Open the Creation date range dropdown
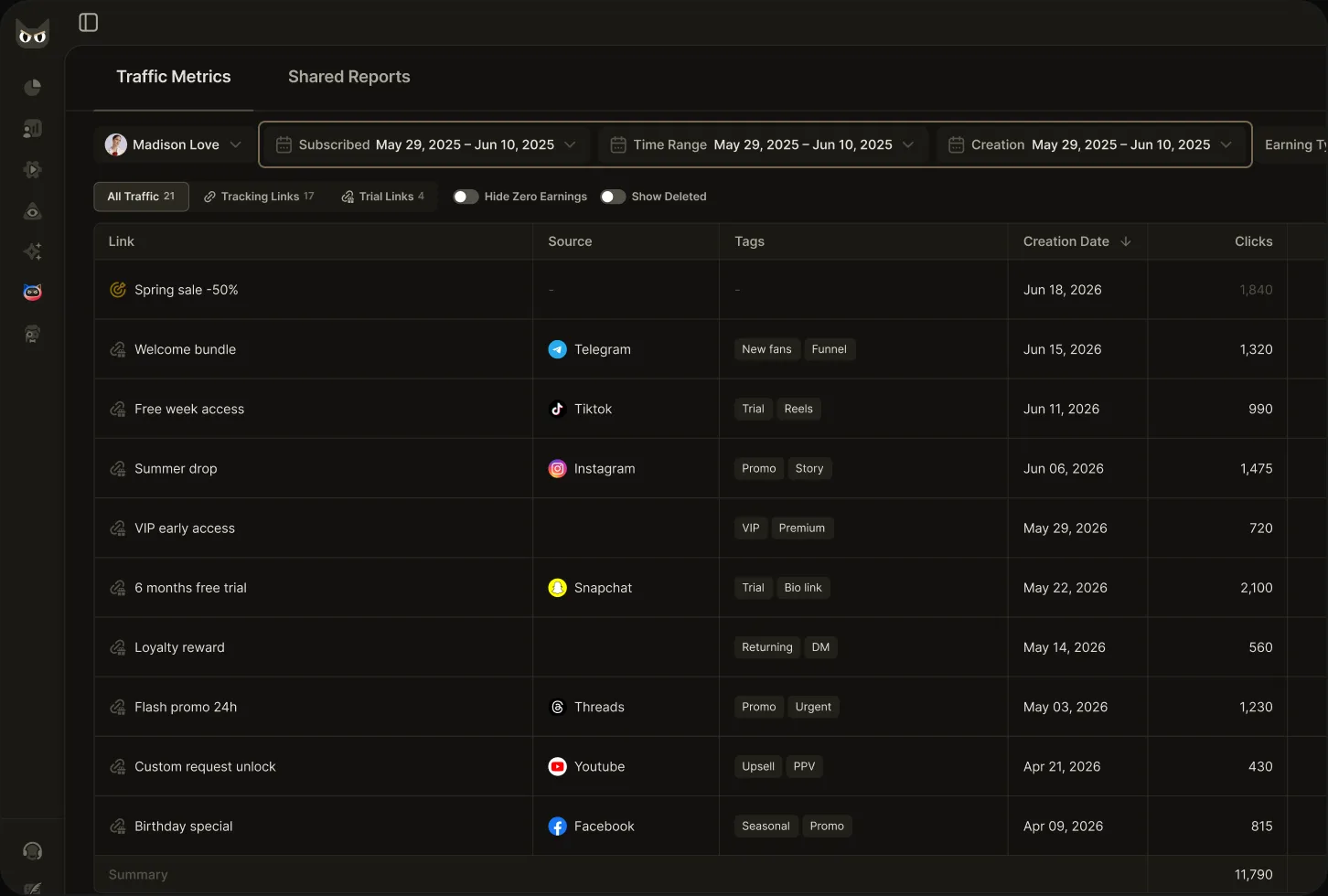1328x896 pixels. coord(1092,144)
